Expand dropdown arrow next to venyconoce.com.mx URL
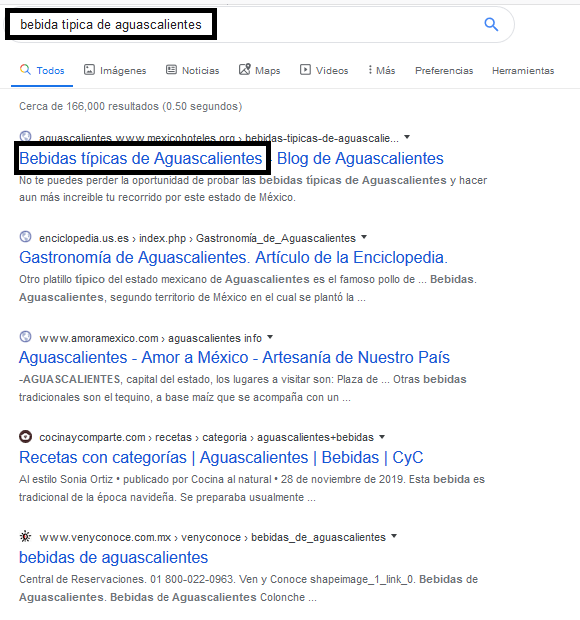Screen dimensions: 580x620 coord(394,537)
